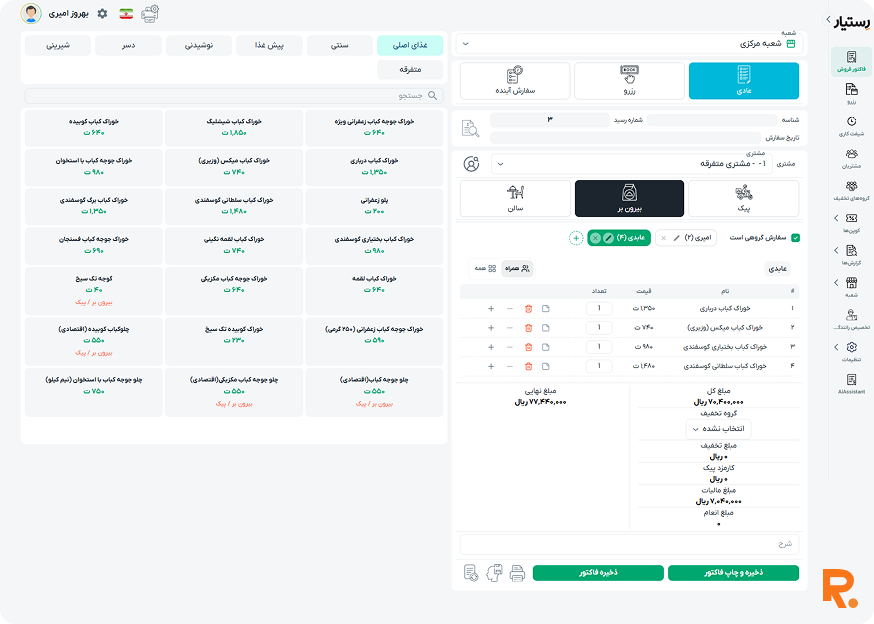
Task: Click the invoice search icon beside receipt number
Action: tap(470, 129)
